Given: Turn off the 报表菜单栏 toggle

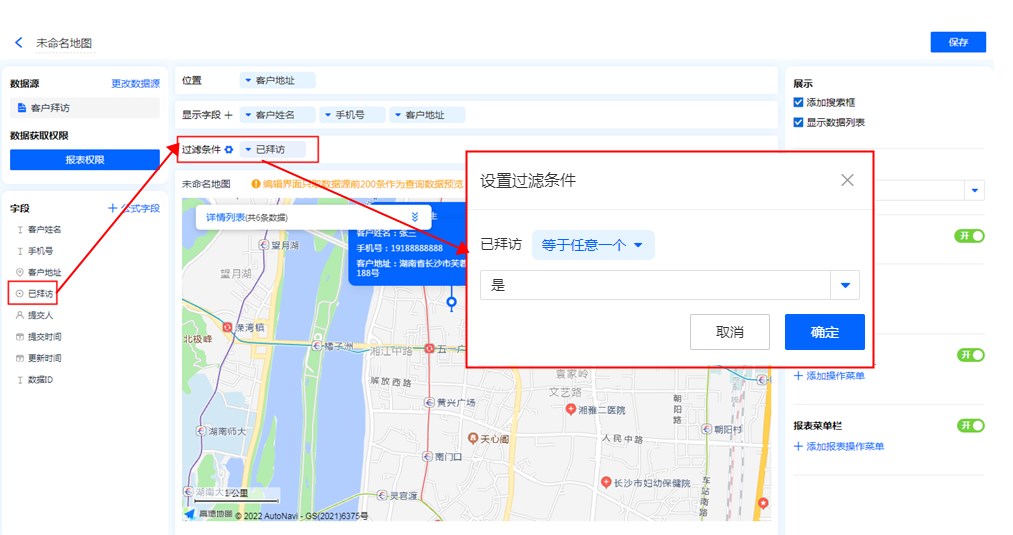Looking at the screenshot, I should pos(970,425).
